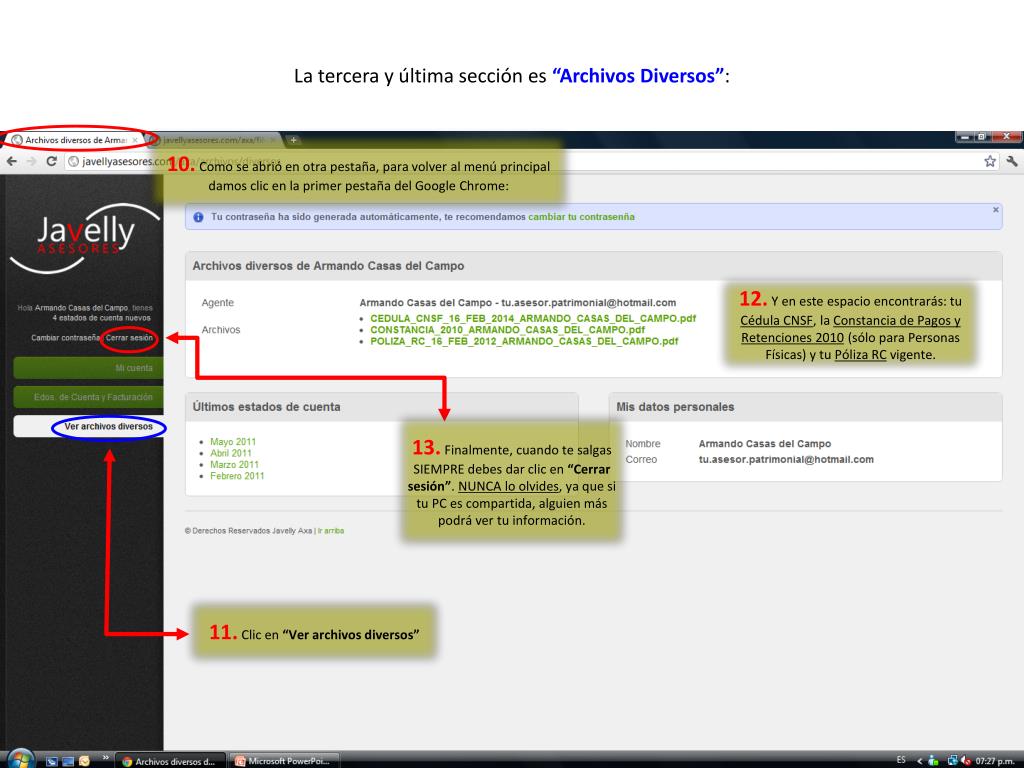
Task: Open the 'Mayo 2011' account statement
Action: tap(233, 441)
